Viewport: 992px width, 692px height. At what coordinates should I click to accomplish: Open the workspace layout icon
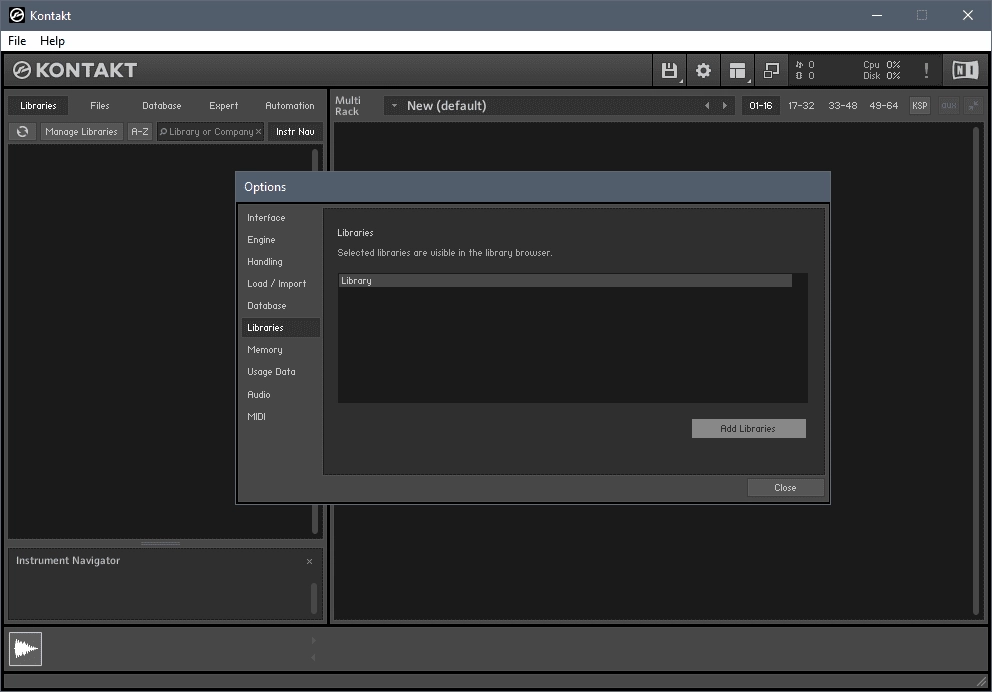[x=737, y=70]
